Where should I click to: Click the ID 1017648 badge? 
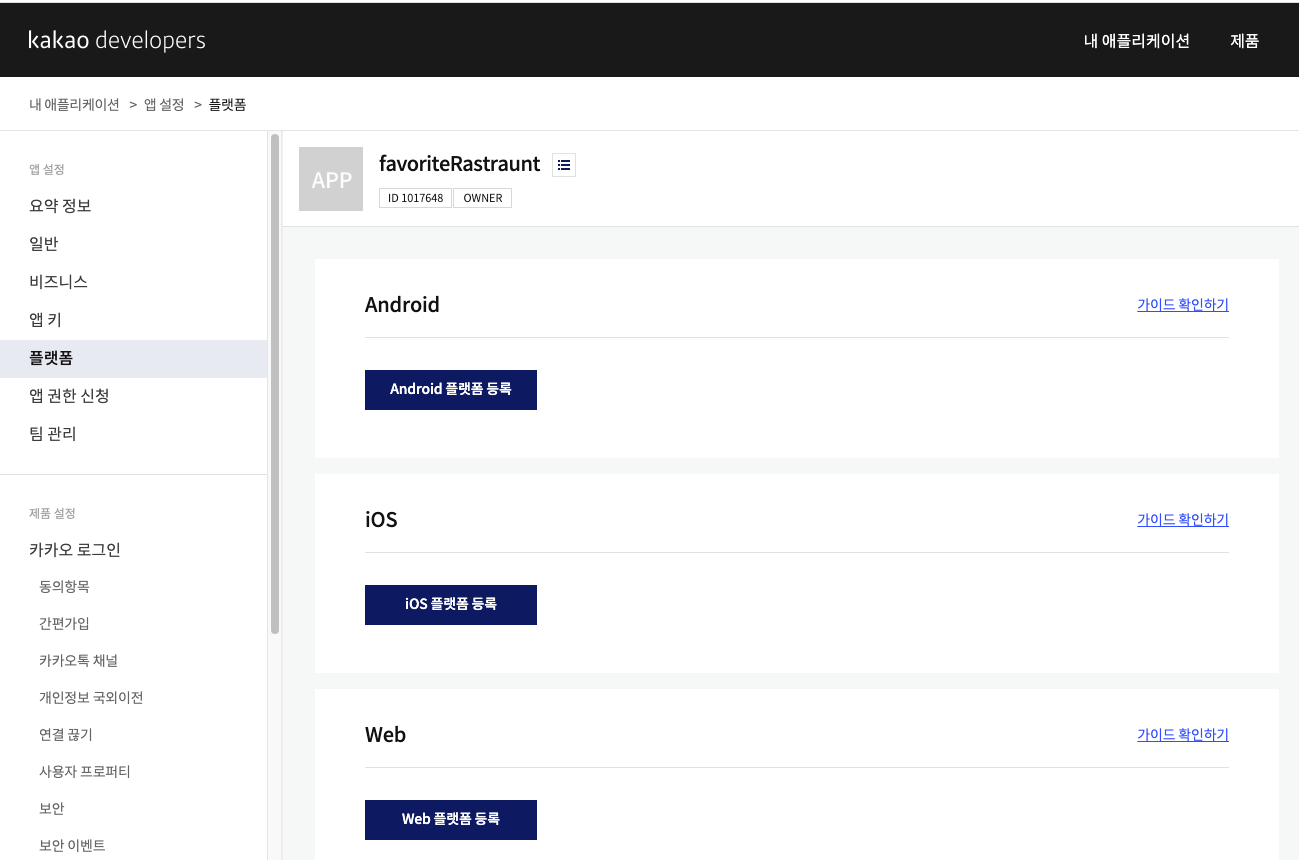(x=415, y=198)
